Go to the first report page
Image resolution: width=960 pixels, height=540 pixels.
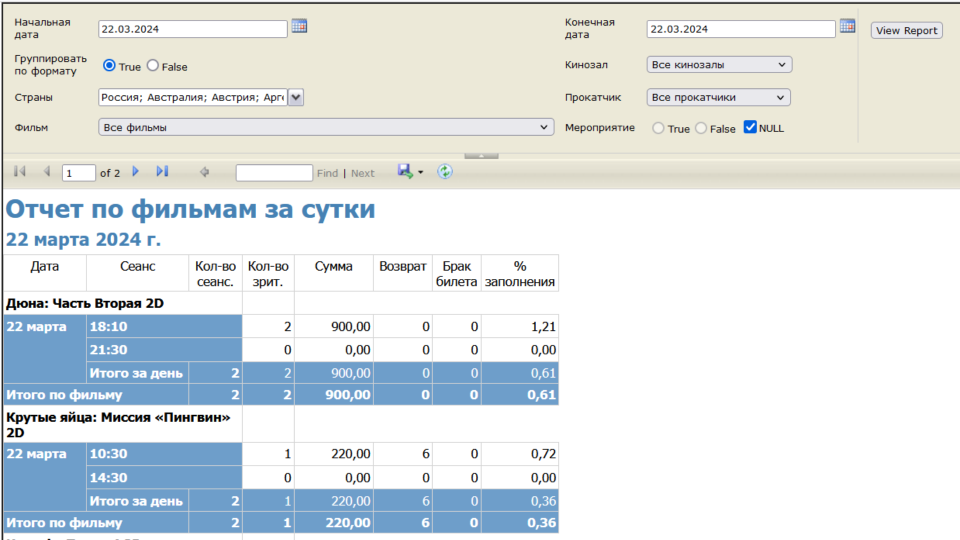(x=20, y=172)
